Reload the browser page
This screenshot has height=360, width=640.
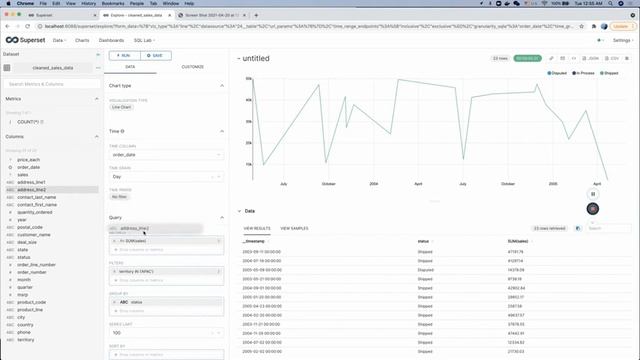coord(27,26)
